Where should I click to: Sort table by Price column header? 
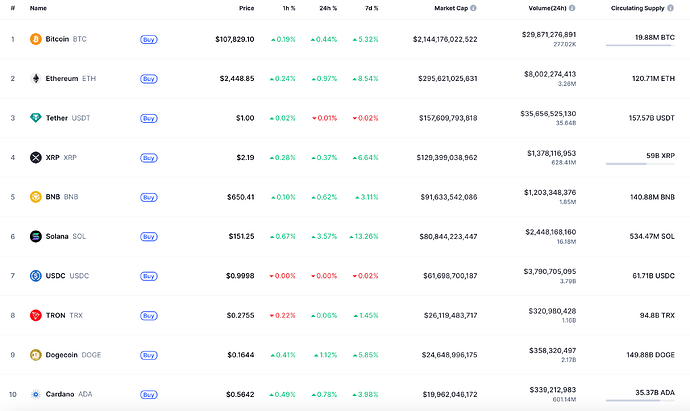tap(246, 8)
